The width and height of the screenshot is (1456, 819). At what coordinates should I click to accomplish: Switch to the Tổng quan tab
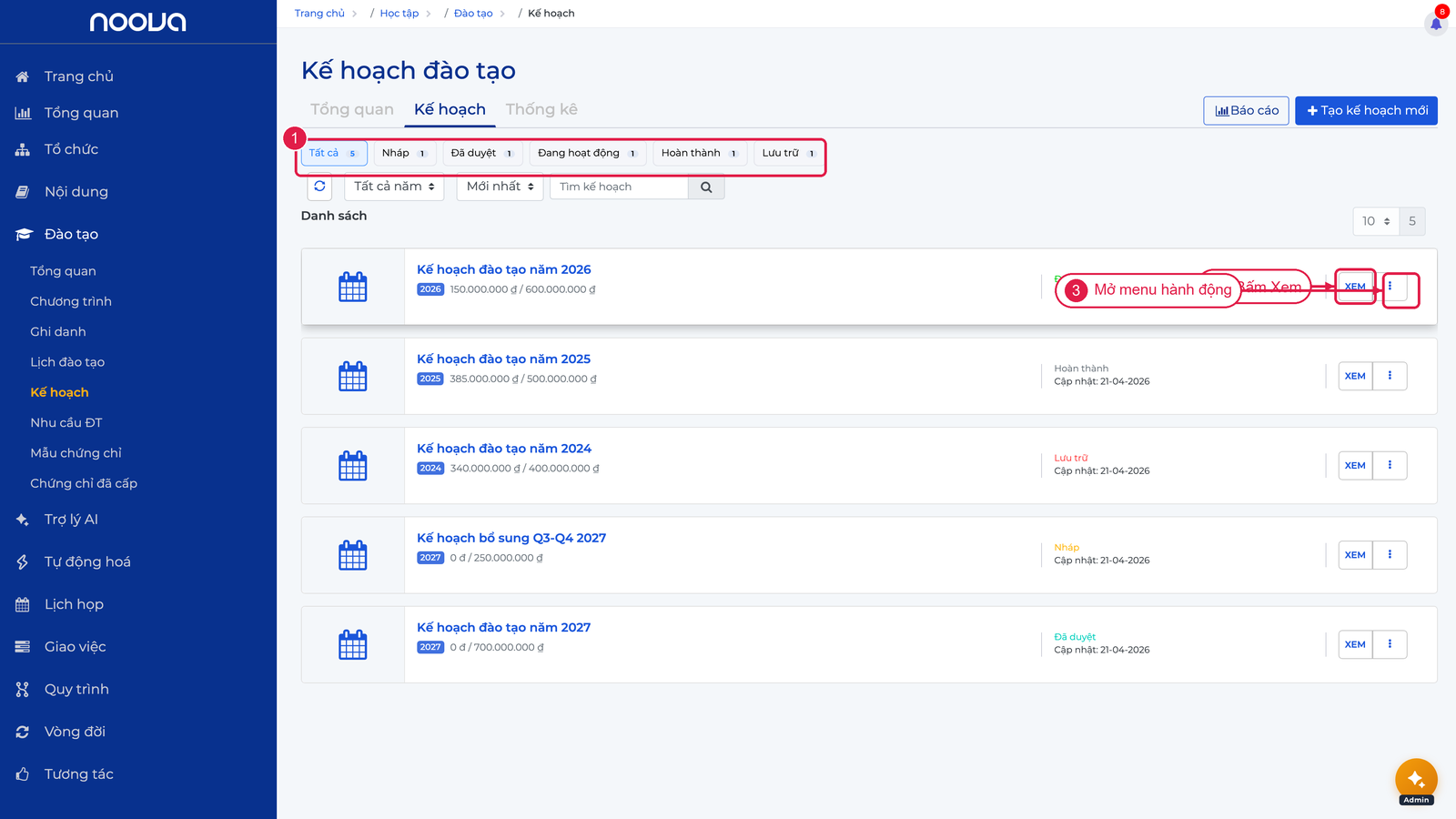click(352, 109)
